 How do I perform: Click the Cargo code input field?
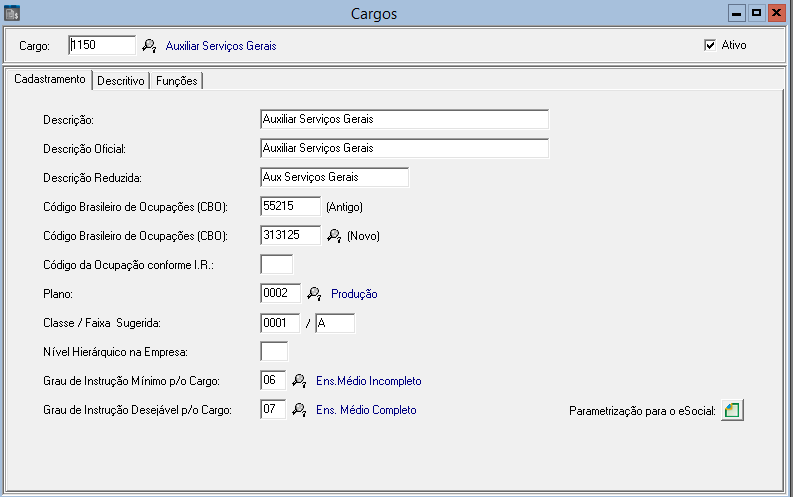tap(101, 45)
